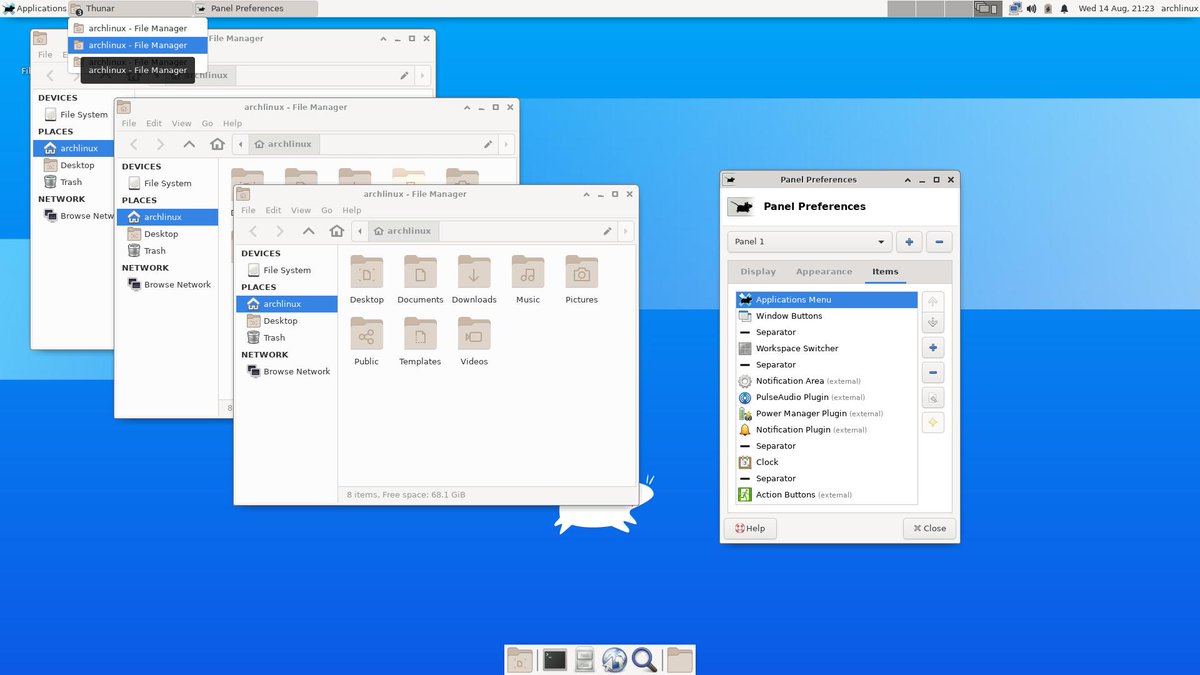Select Browse Network in front File Manager sidebar

click(x=287, y=371)
